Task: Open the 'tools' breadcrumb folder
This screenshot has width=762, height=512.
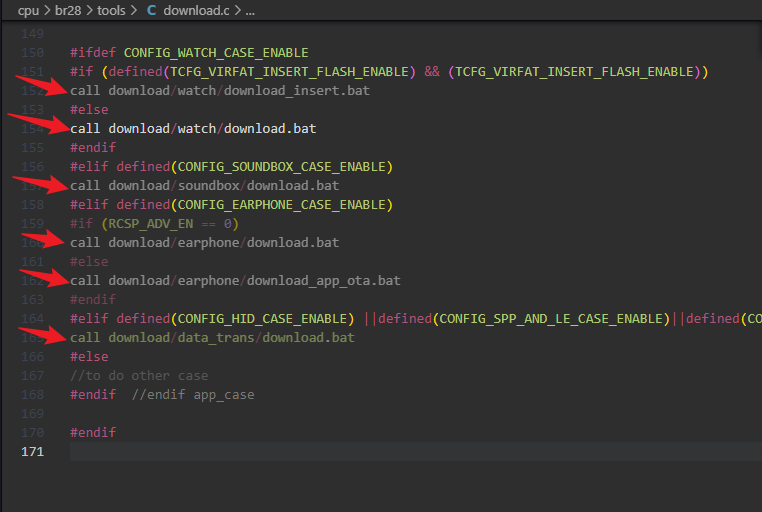Action: [x=111, y=10]
